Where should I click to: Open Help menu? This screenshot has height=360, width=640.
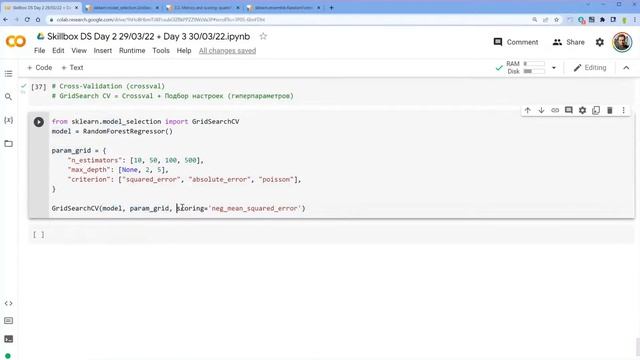coord(184,51)
